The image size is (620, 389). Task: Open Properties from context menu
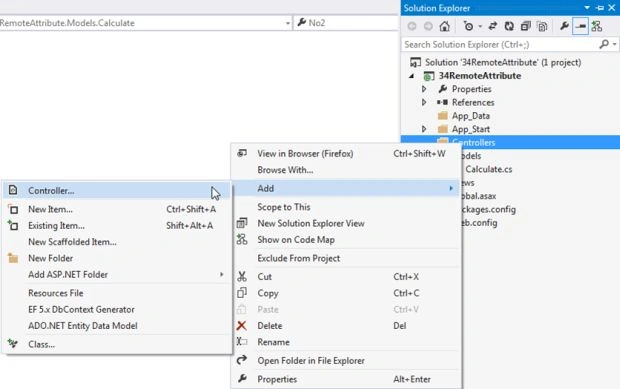346,379
